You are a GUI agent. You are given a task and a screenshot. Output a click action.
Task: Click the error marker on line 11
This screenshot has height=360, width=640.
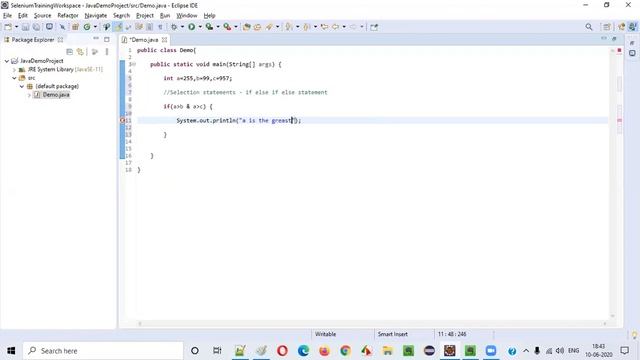tap(122, 120)
